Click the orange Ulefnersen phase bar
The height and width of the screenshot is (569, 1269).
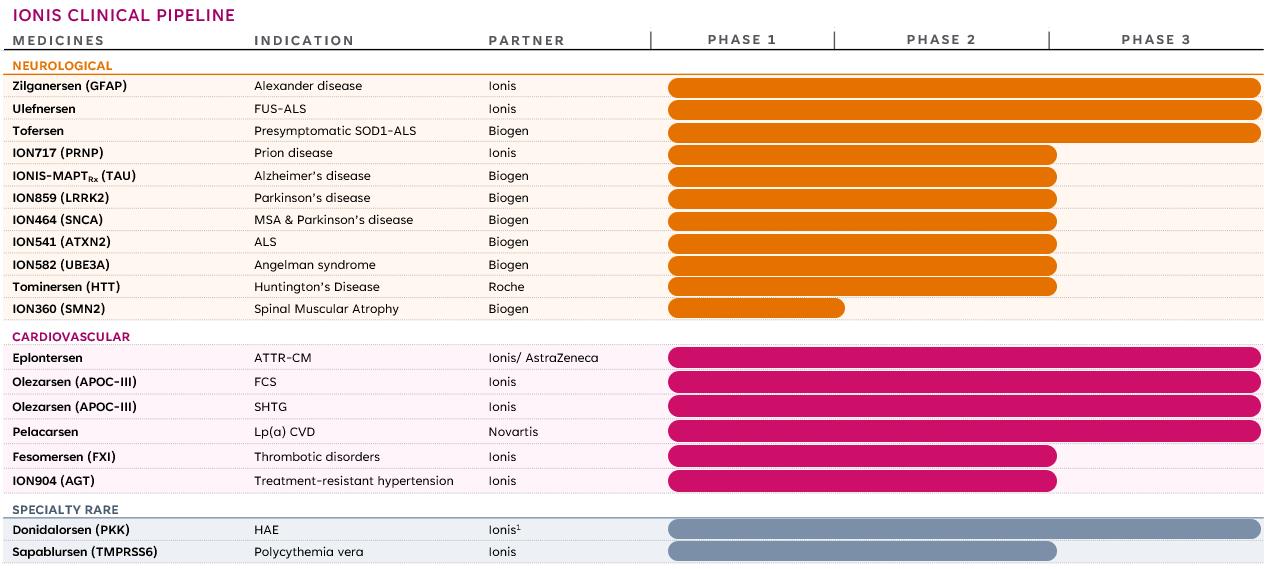coord(964,109)
